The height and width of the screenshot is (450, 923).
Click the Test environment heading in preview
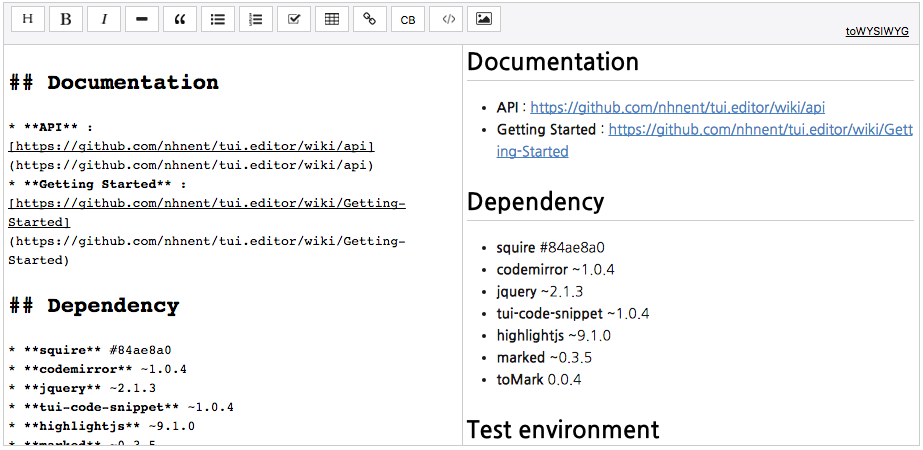[x=563, y=429]
